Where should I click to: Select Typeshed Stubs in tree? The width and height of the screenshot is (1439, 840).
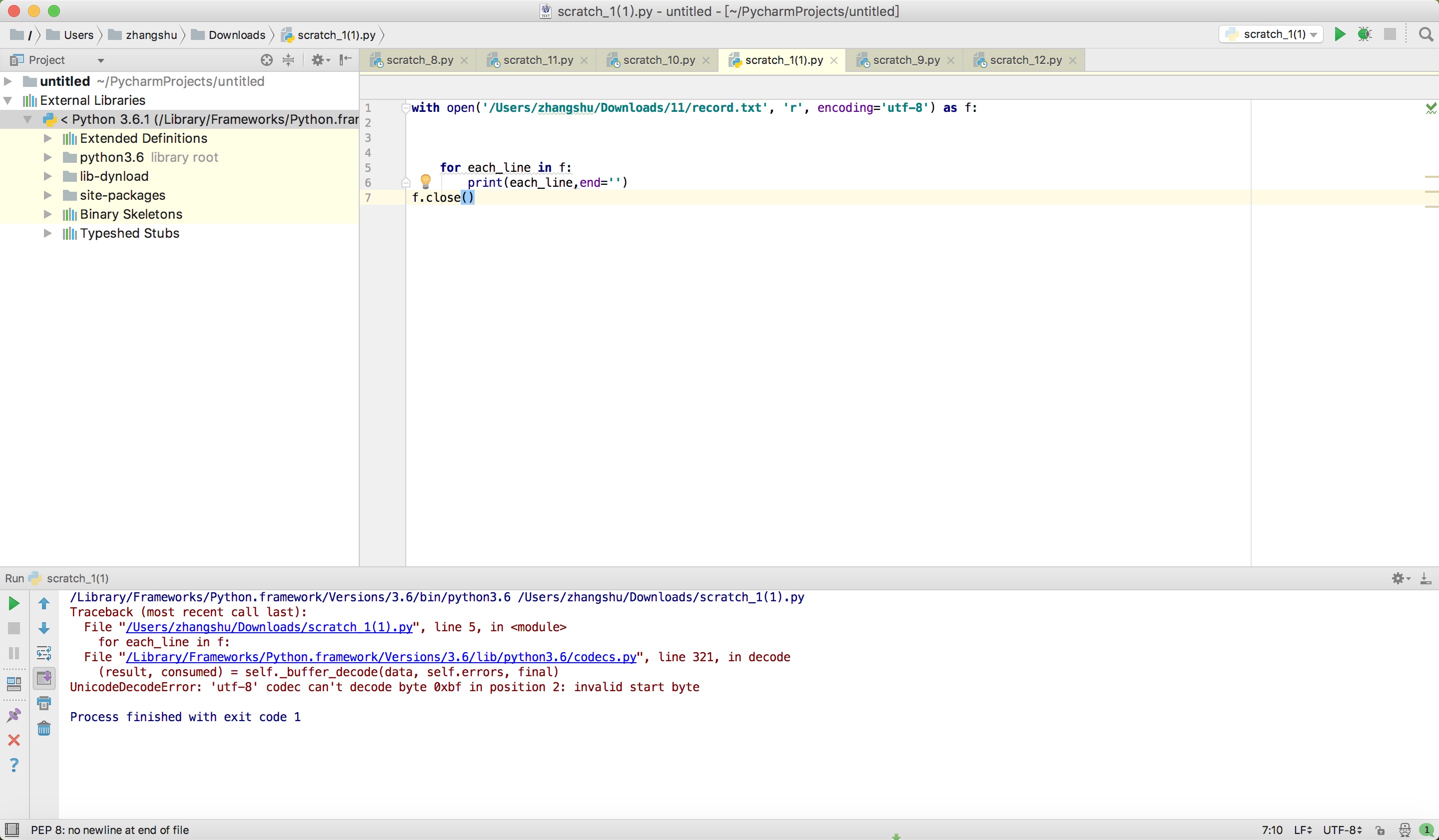click(x=129, y=233)
